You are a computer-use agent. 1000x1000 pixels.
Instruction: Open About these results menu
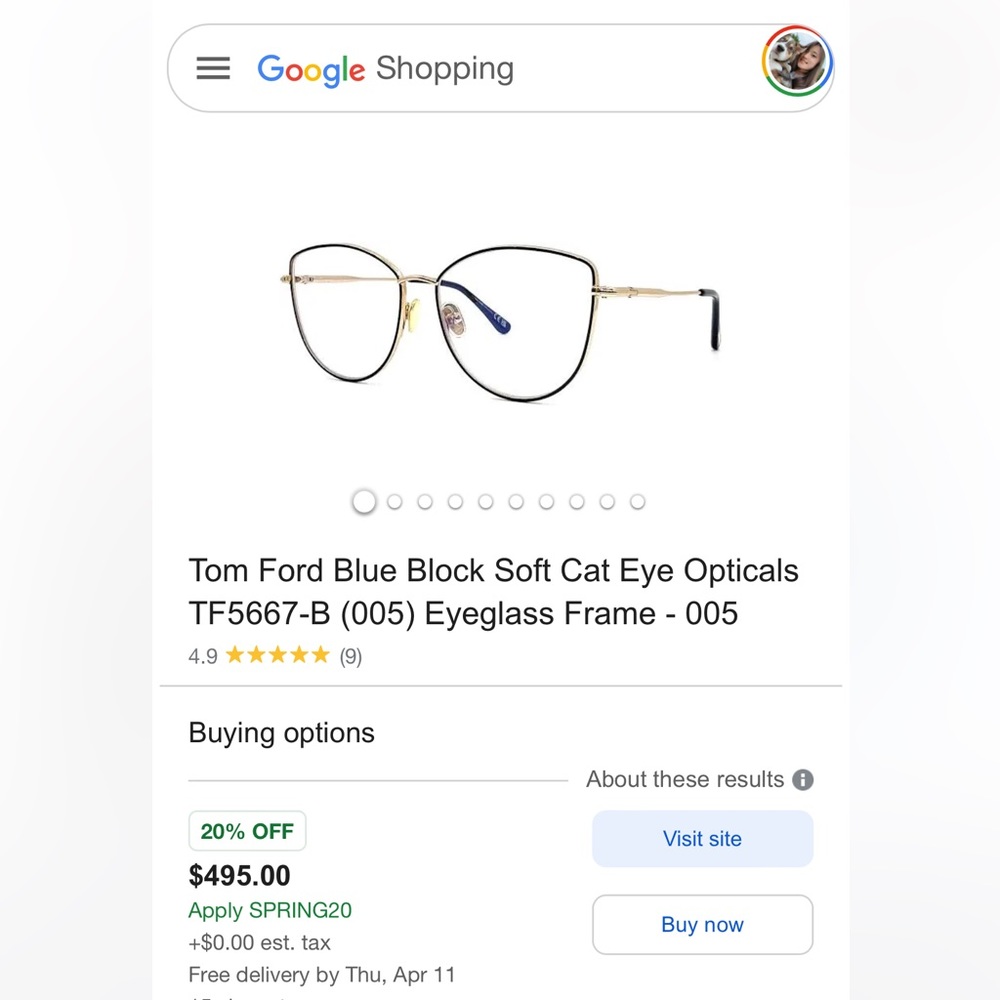pos(684,779)
